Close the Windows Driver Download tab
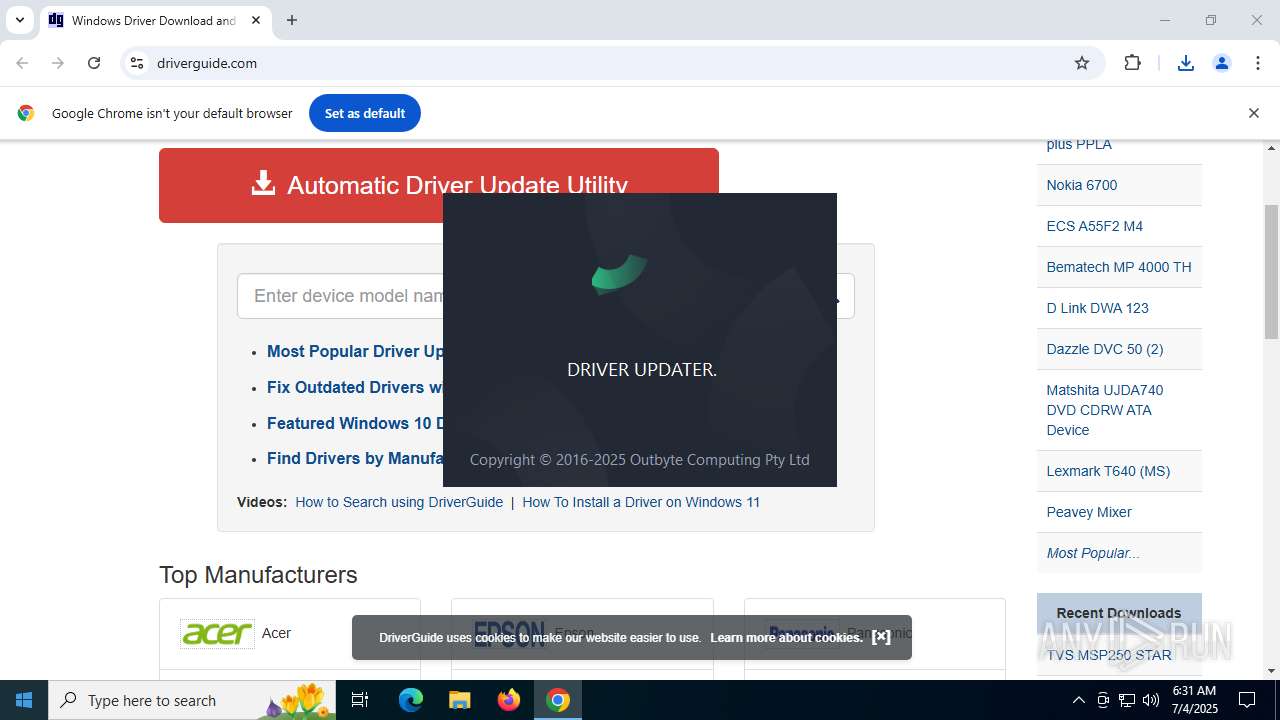The width and height of the screenshot is (1280, 720). (x=256, y=20)
